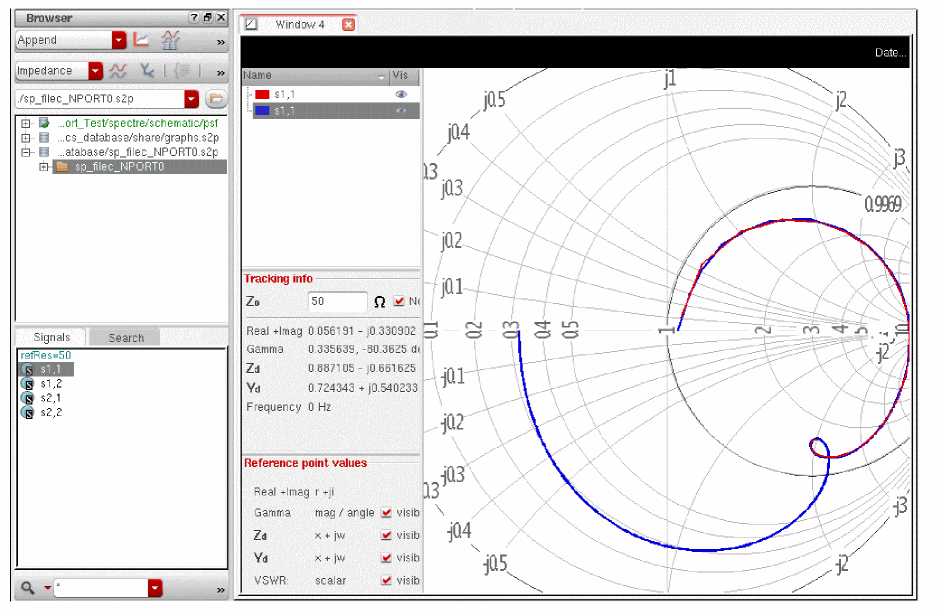Click the waveform family icon next to Impedance
The image size is (938, 609).
point(118,71)
